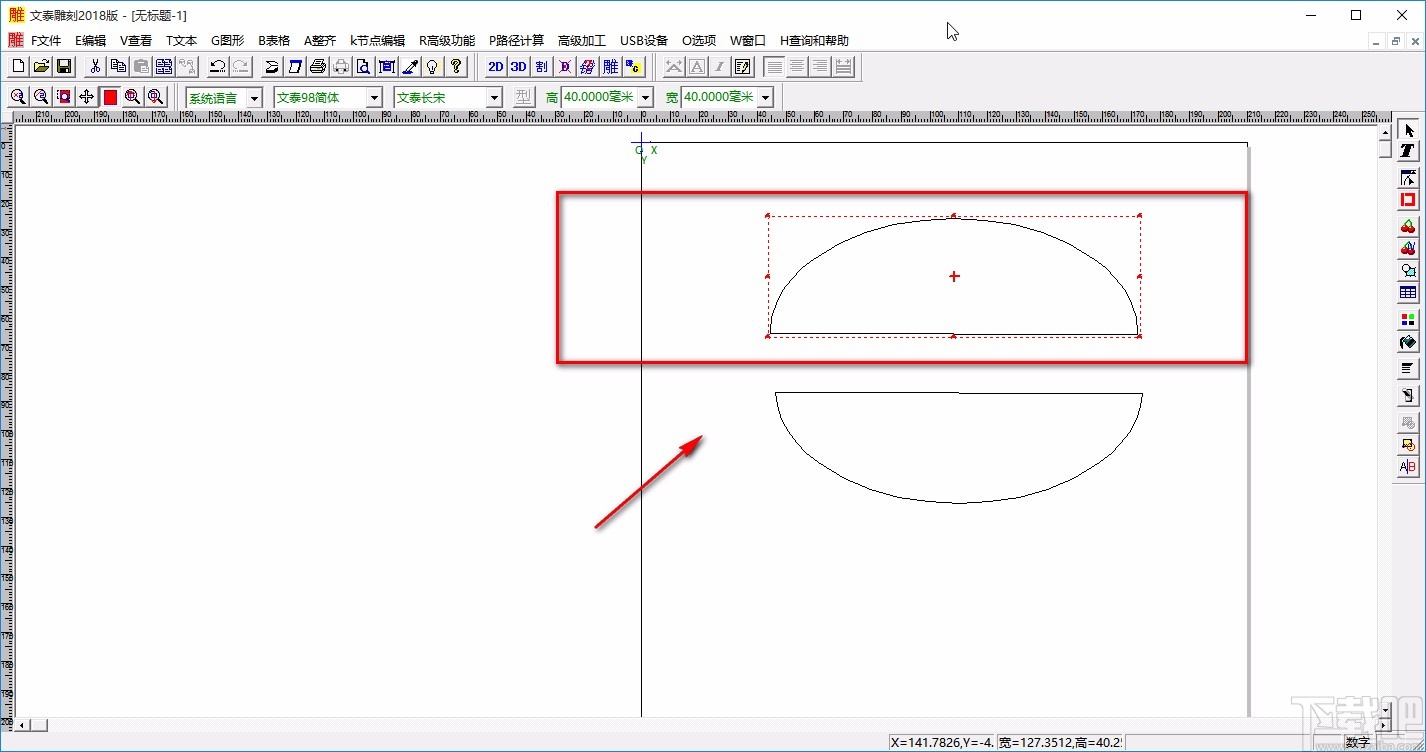Open the F文件 menu
This screenshot has width=1426, height=752.
[46, 41]
